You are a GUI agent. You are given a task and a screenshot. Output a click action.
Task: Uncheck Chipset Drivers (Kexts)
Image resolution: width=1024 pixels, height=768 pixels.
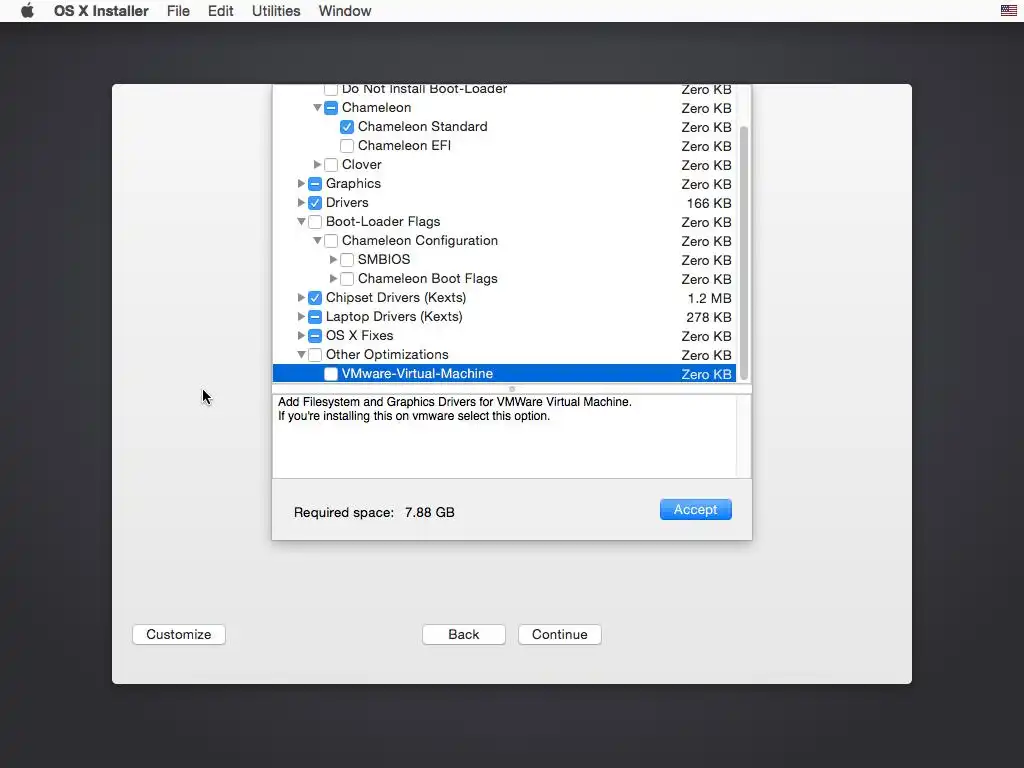tap(315, 298)
